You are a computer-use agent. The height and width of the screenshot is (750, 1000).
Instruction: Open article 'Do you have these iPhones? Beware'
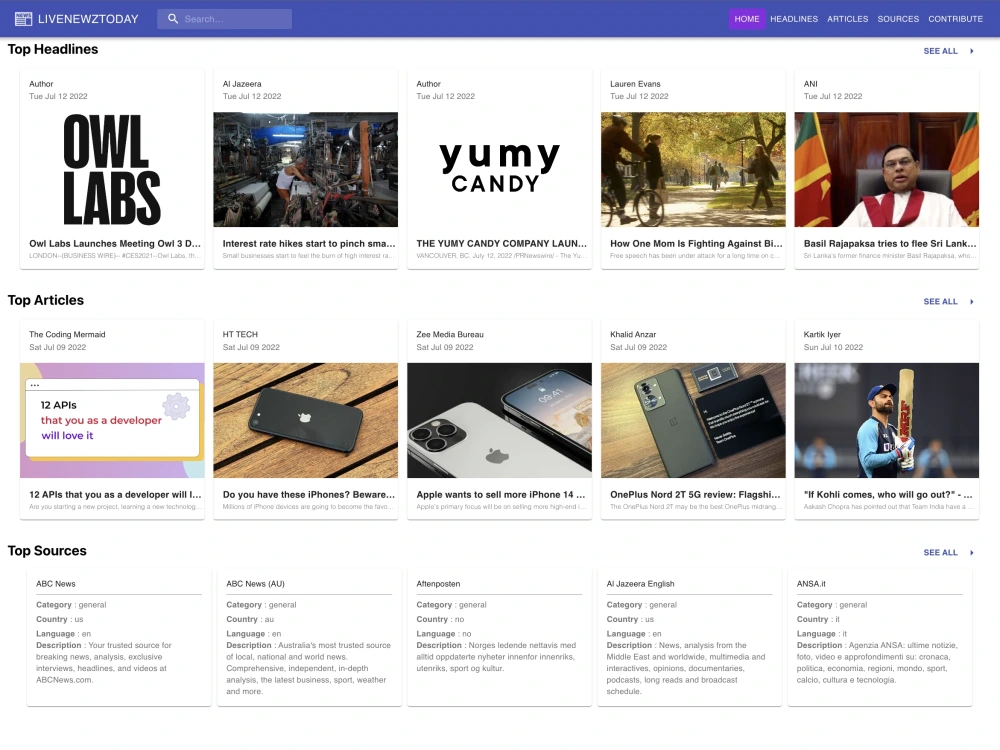point(309,494)
